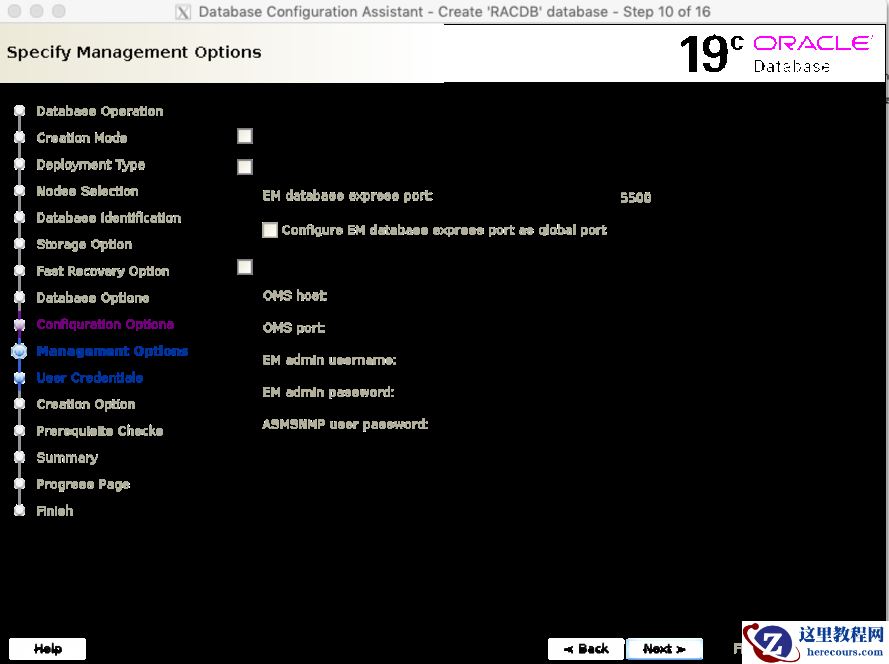
Task: Select Deployment Type in sidebar
Action: tap(91, 164)
